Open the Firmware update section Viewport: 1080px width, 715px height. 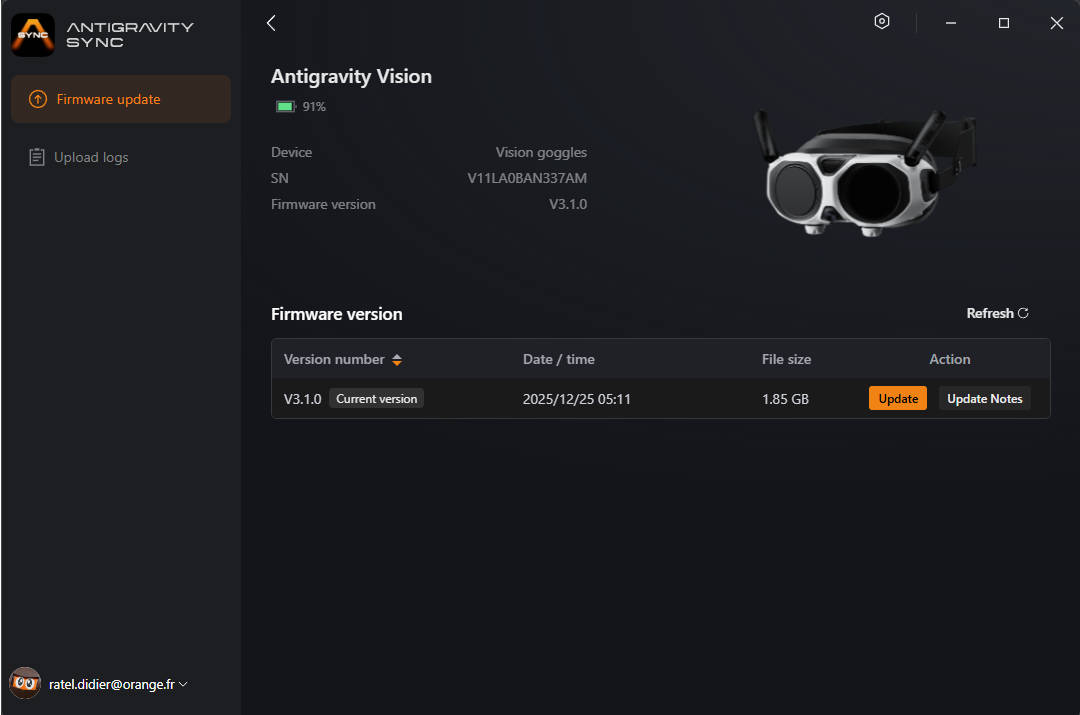121,99
